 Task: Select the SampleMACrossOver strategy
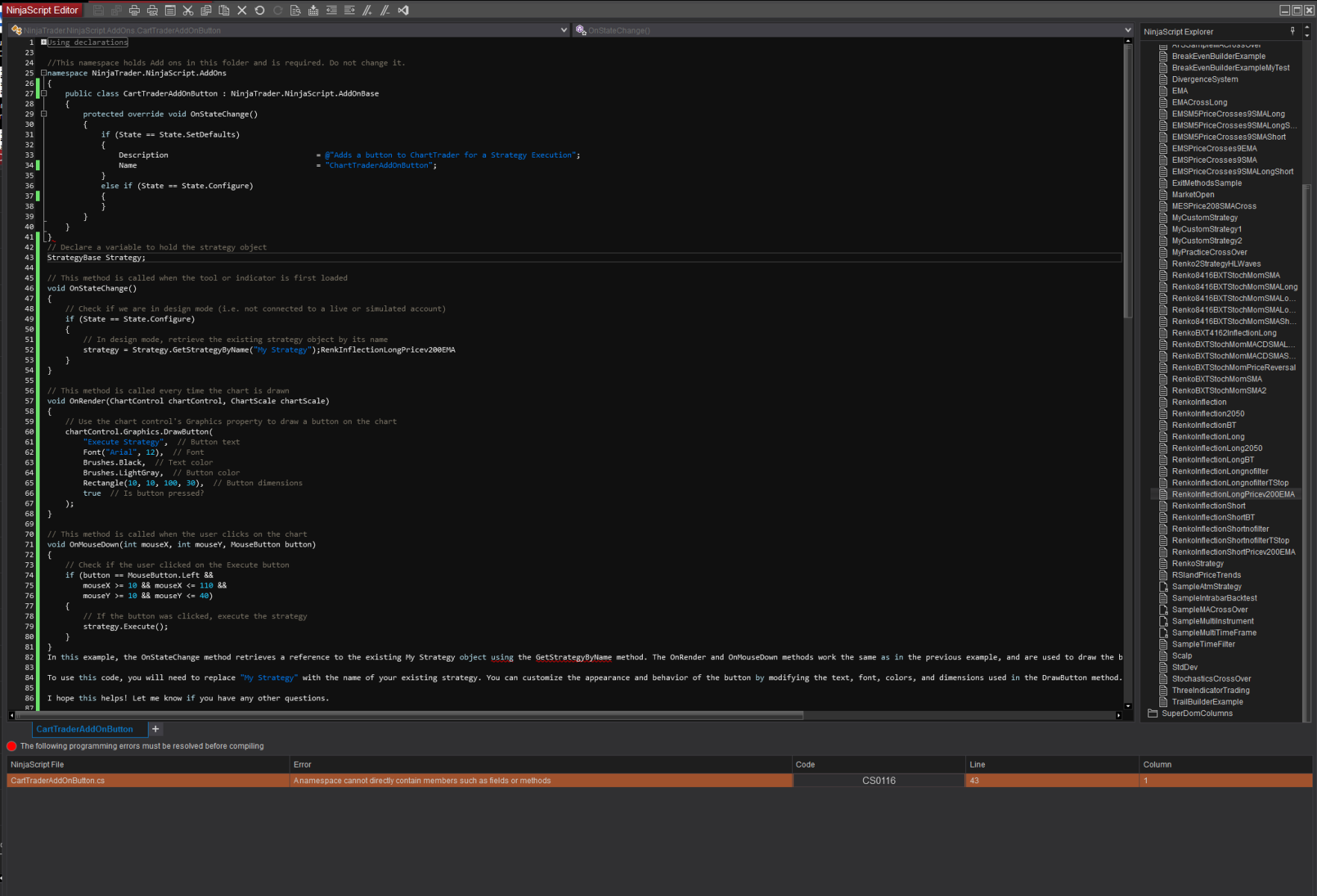[x=1209, y=609]
